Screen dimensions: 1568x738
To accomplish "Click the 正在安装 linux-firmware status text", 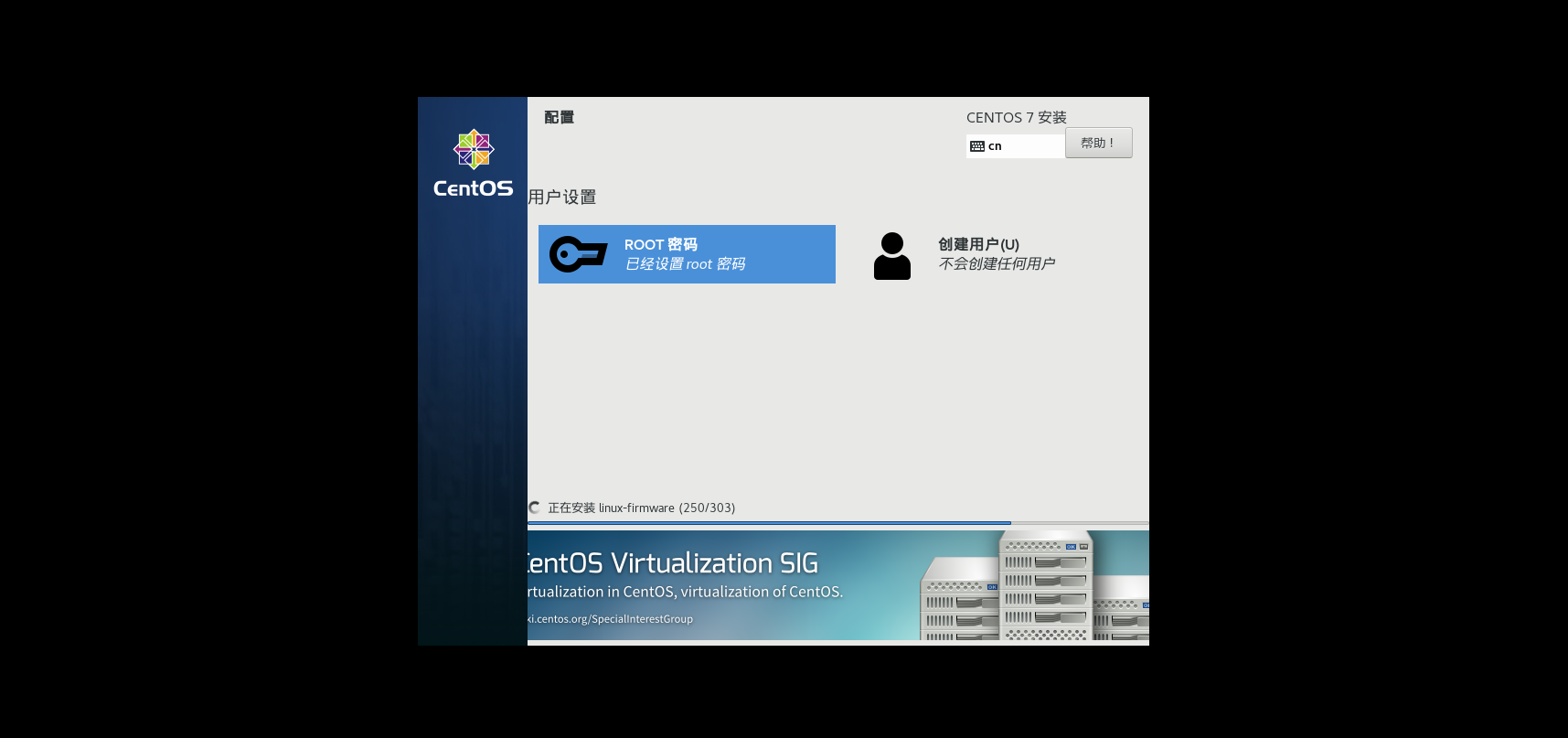I will click(641, 508).
